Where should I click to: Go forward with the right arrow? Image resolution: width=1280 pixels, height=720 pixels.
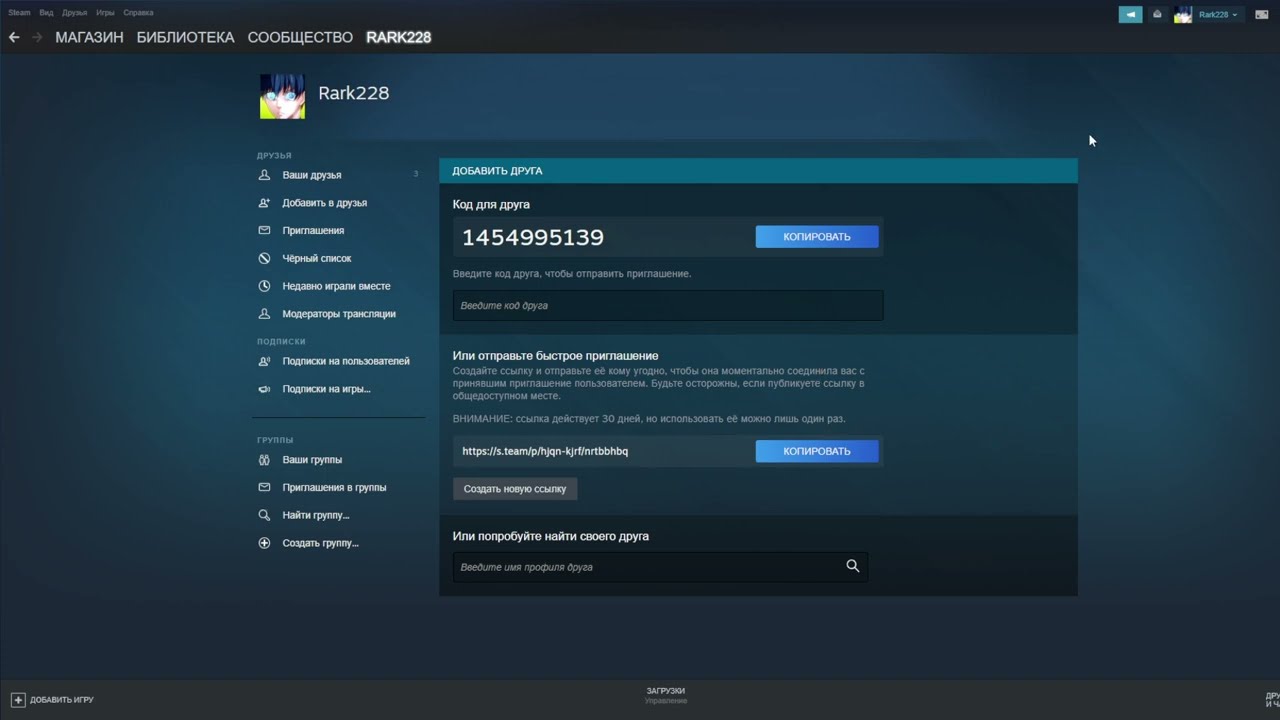pos(37,37)
